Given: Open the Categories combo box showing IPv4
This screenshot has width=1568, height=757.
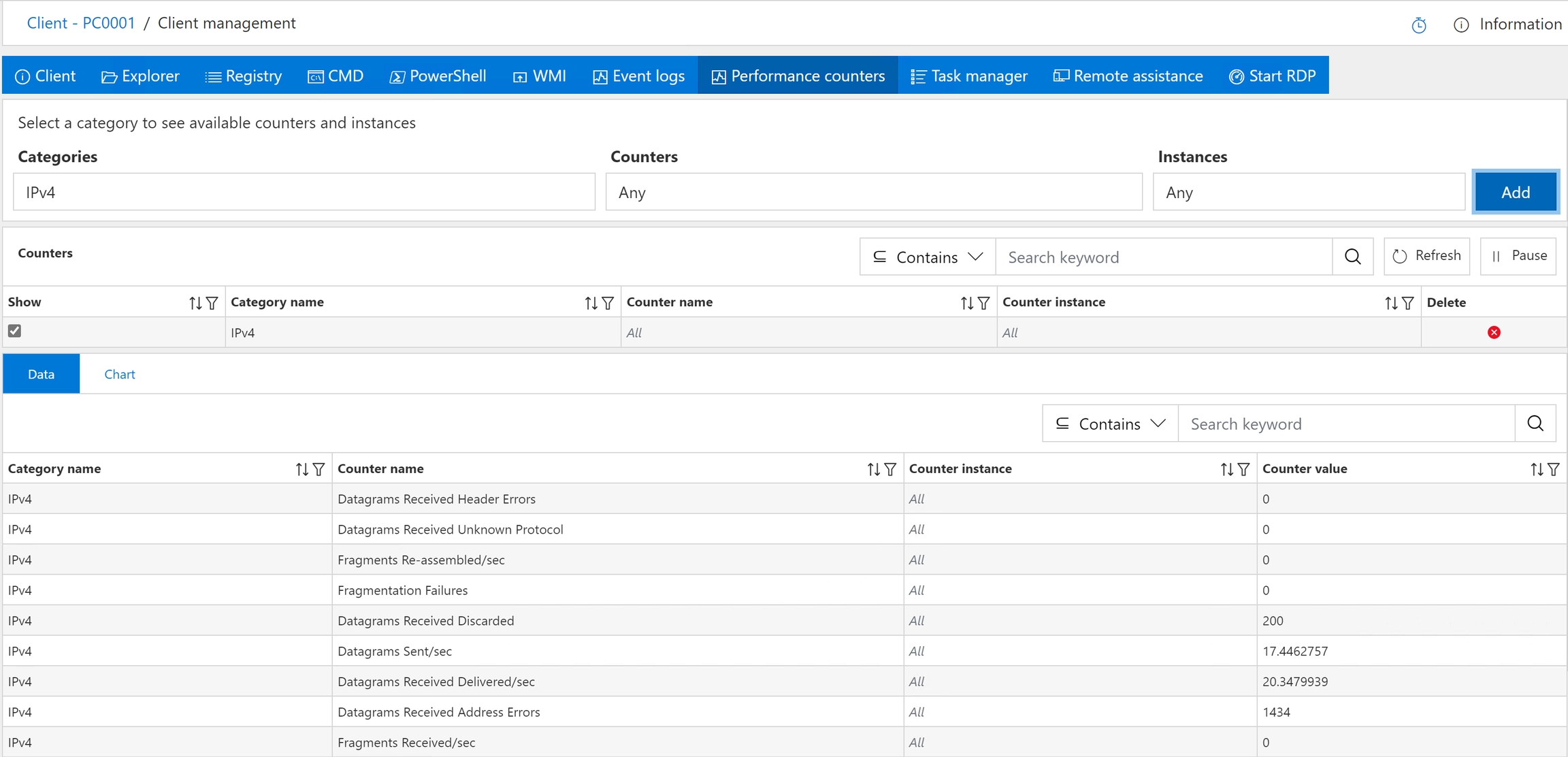Looking at the screenshot, I should coord(304,192).
